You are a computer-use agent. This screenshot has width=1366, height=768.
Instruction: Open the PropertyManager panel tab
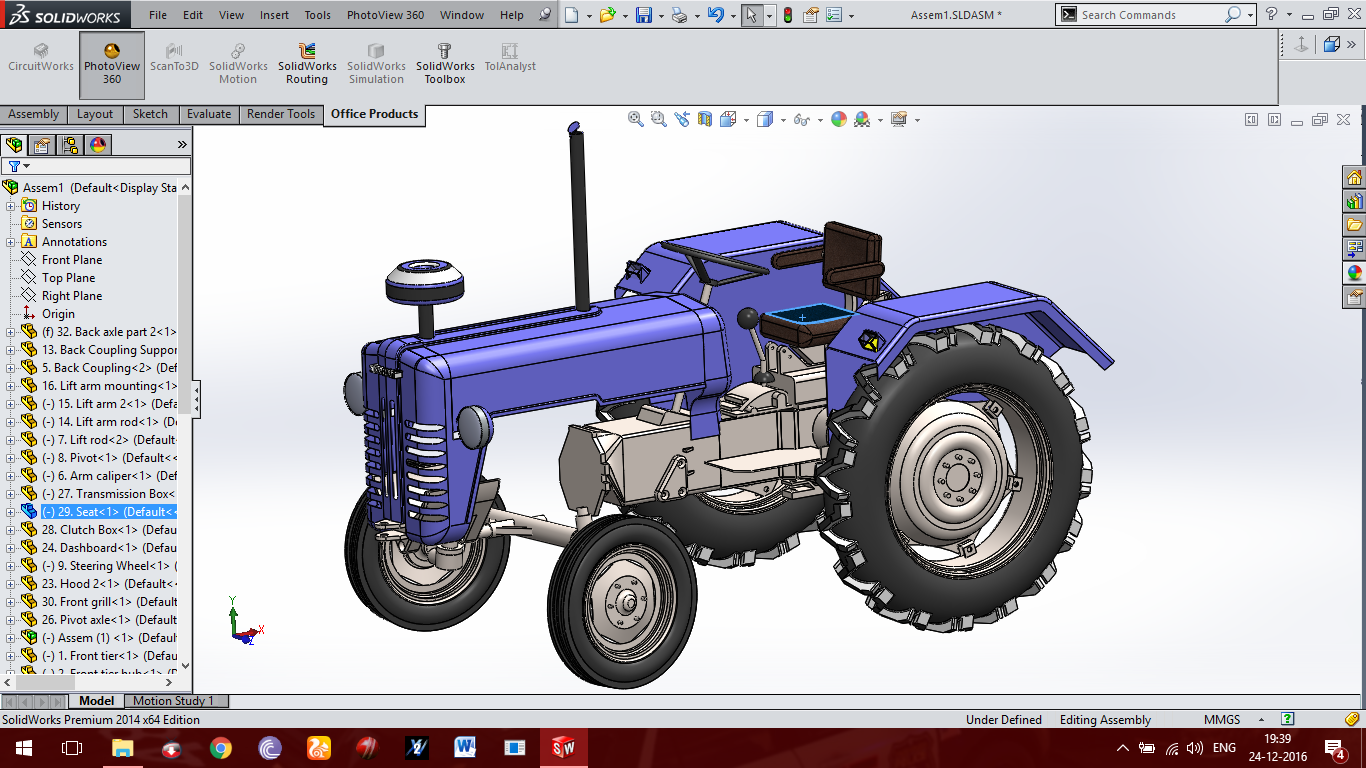(x=42, y=145)
